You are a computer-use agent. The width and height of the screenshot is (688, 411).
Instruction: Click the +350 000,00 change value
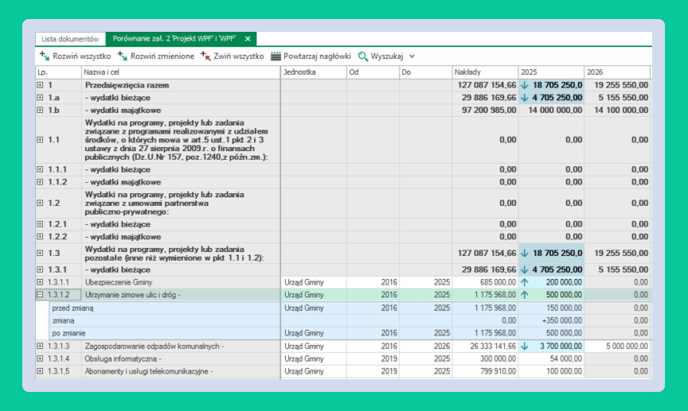click(562, 321)
